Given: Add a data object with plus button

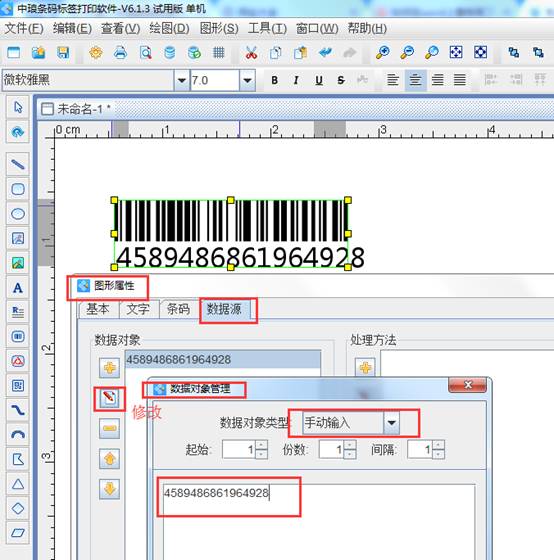Looking at the screenshot, I should click(109, 368).
